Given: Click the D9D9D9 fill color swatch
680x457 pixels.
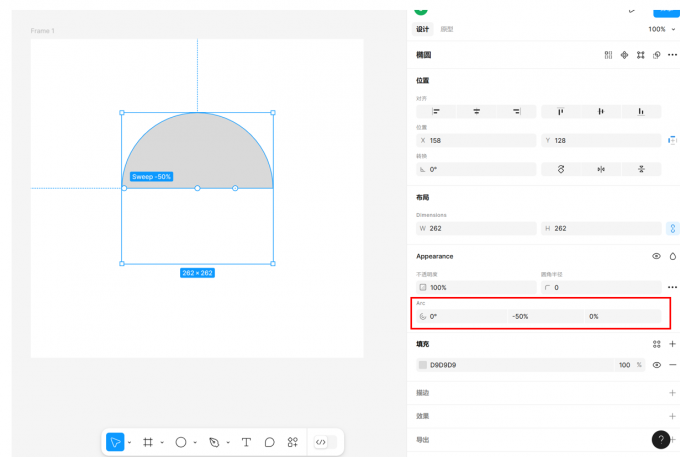Looking at the screenshot, I should pos(423,365).
